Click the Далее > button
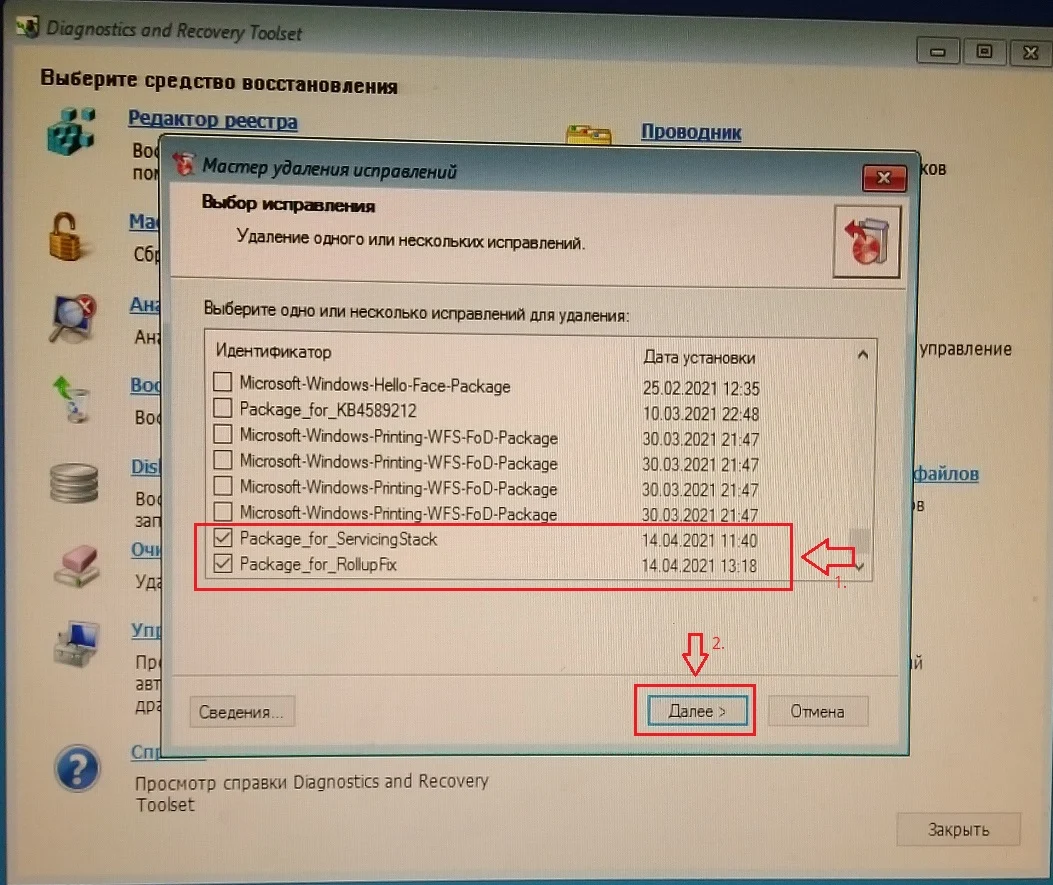This screenshot has height=885, width=1053. tap(696, 710)
